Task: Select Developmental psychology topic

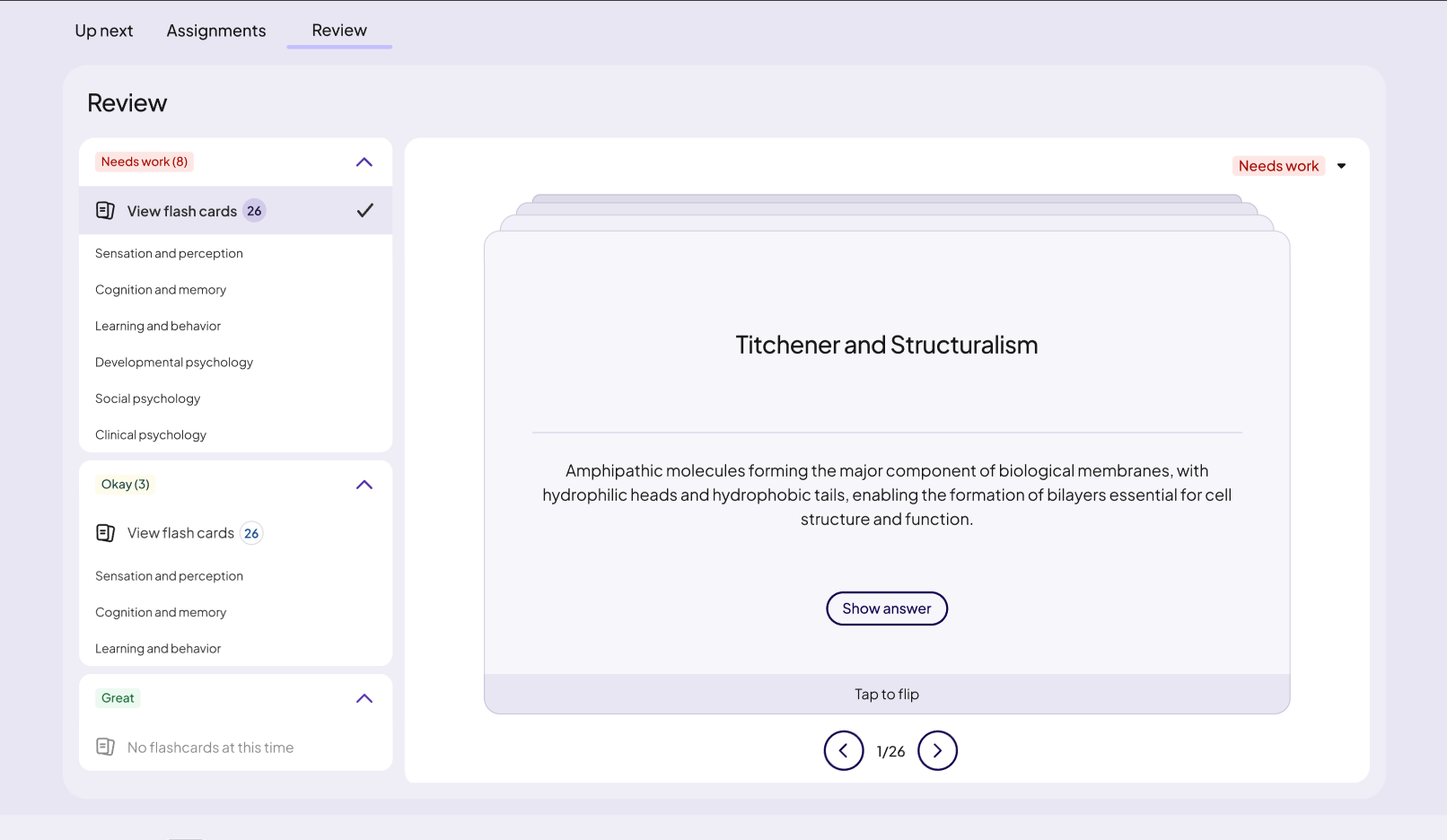Action: point(174,363)
